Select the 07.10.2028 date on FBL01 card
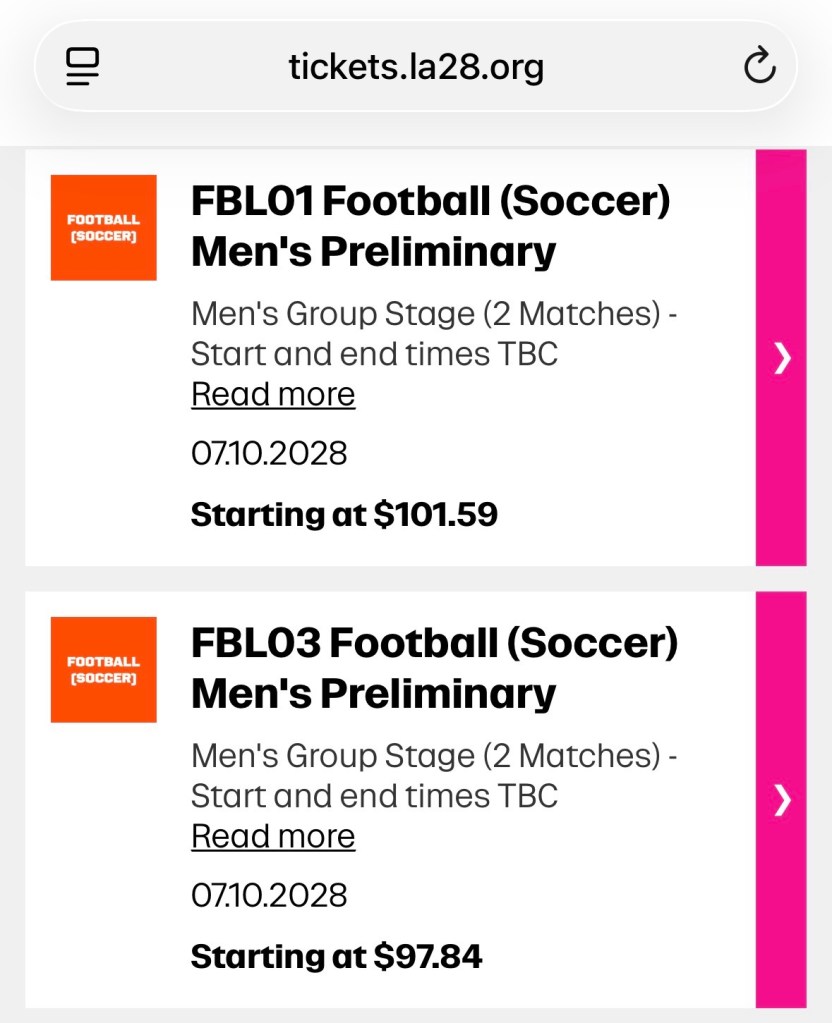Image resolution: width=832 pixels, height=1023 pixels. click(269, 453)
